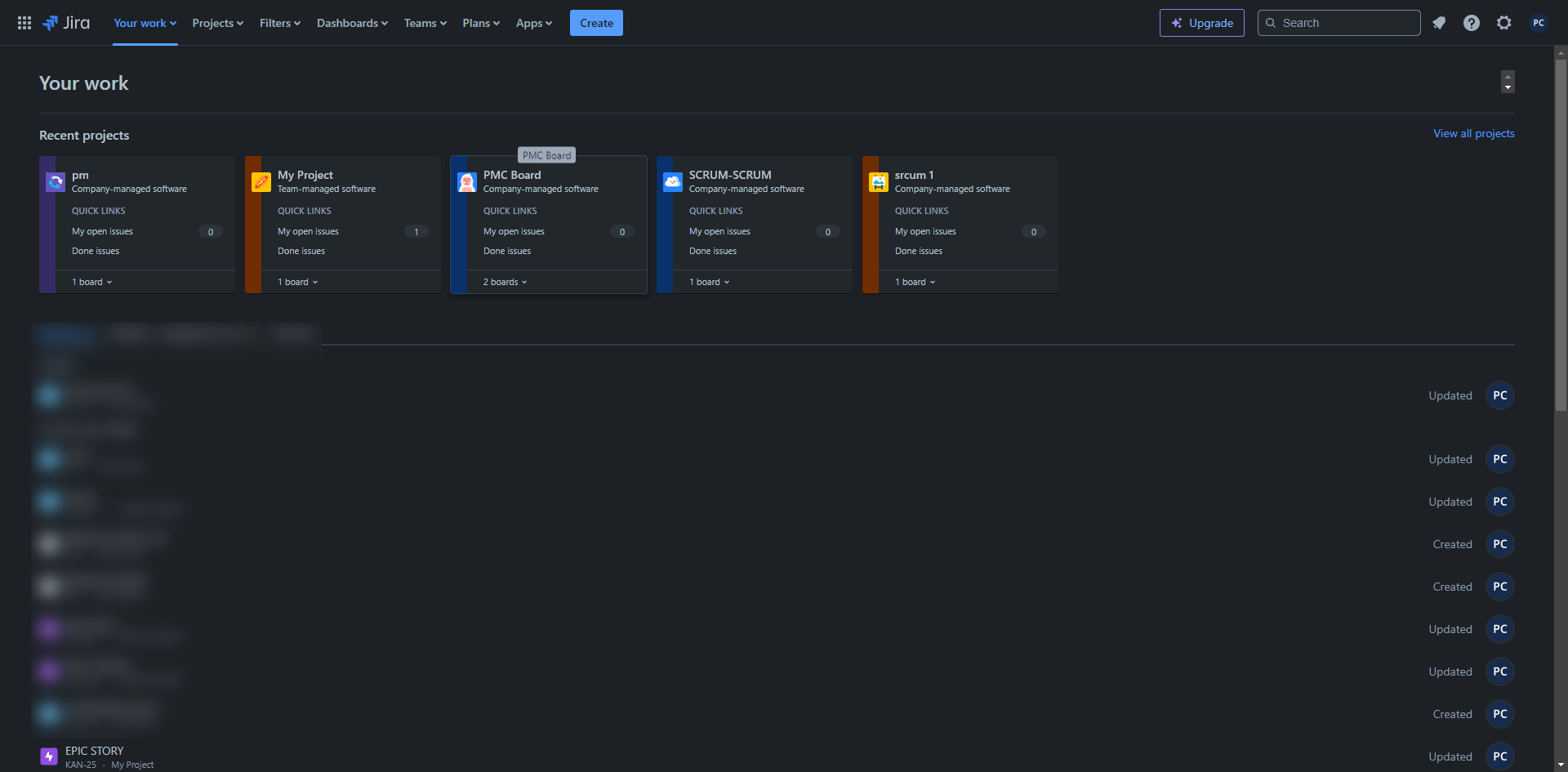1568x772 pixels.
Task: Open the Filters menu
Action: (x=280, y=23)
